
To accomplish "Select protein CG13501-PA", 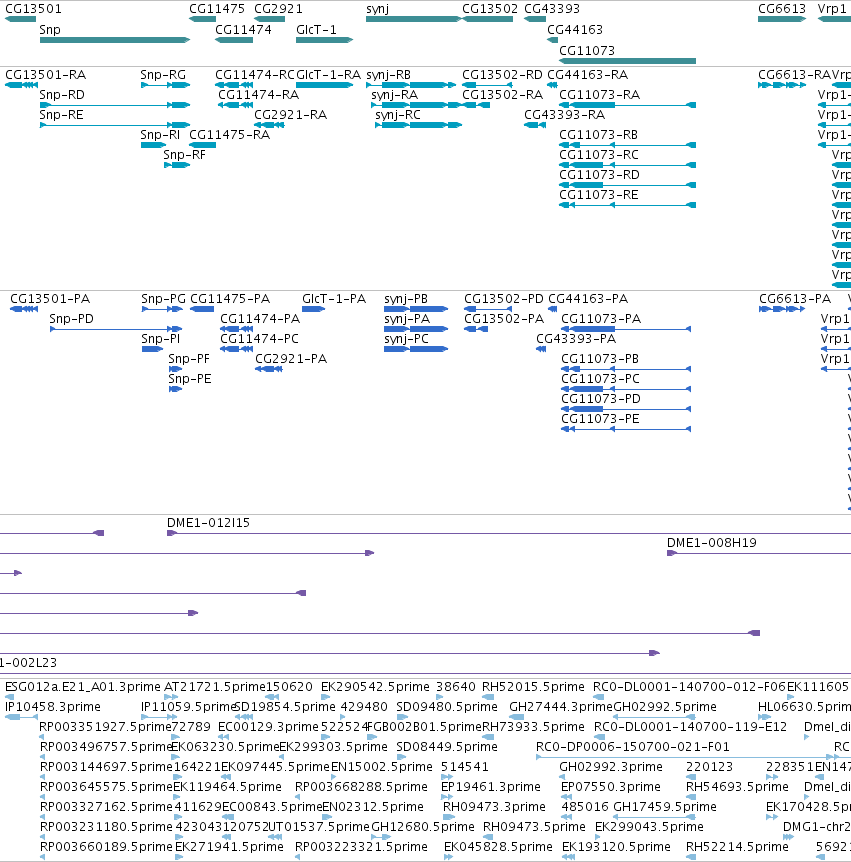I will pyautogui.click(x=24, y=309).
